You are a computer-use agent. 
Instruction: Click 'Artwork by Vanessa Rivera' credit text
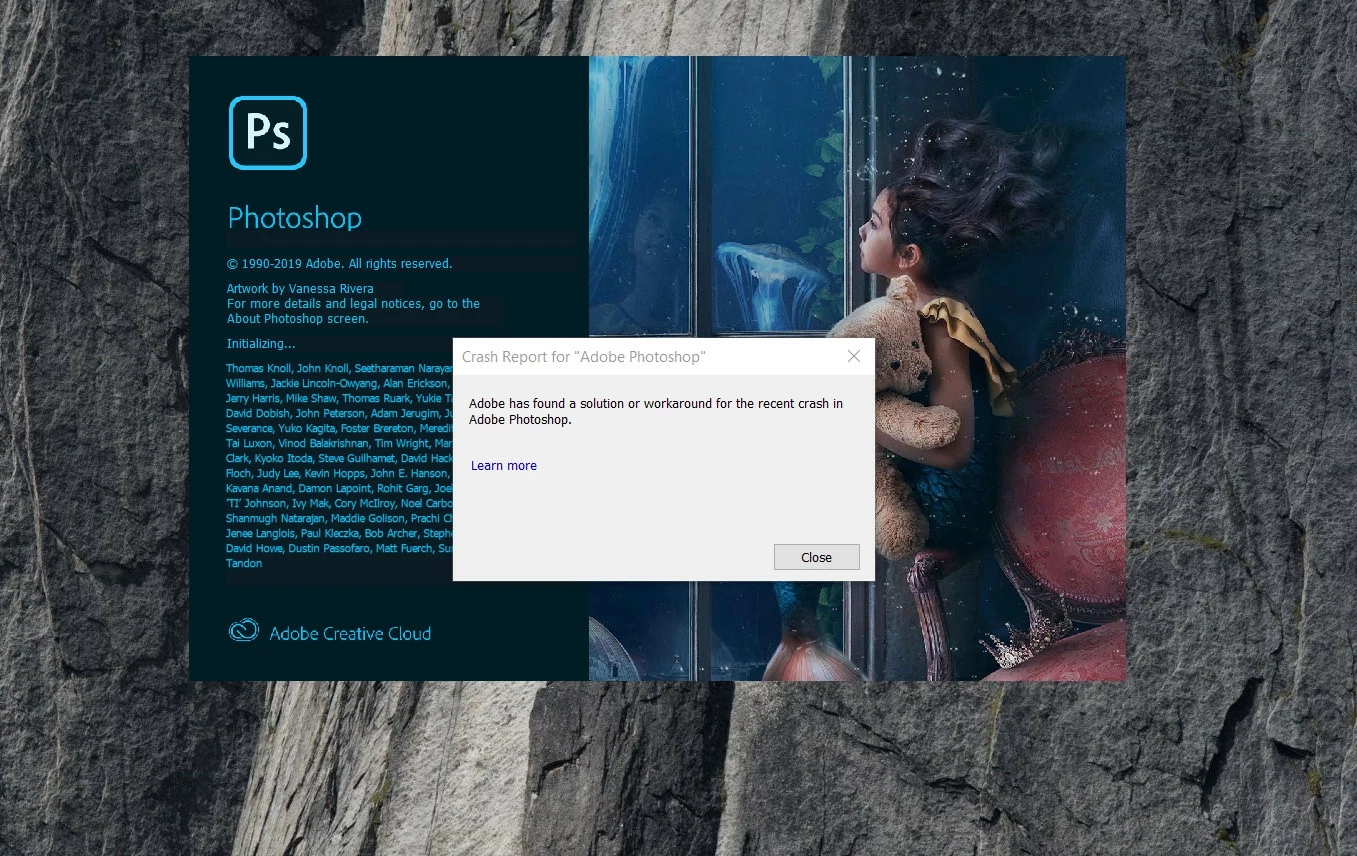pyautogui.click(x=300, y=289)
